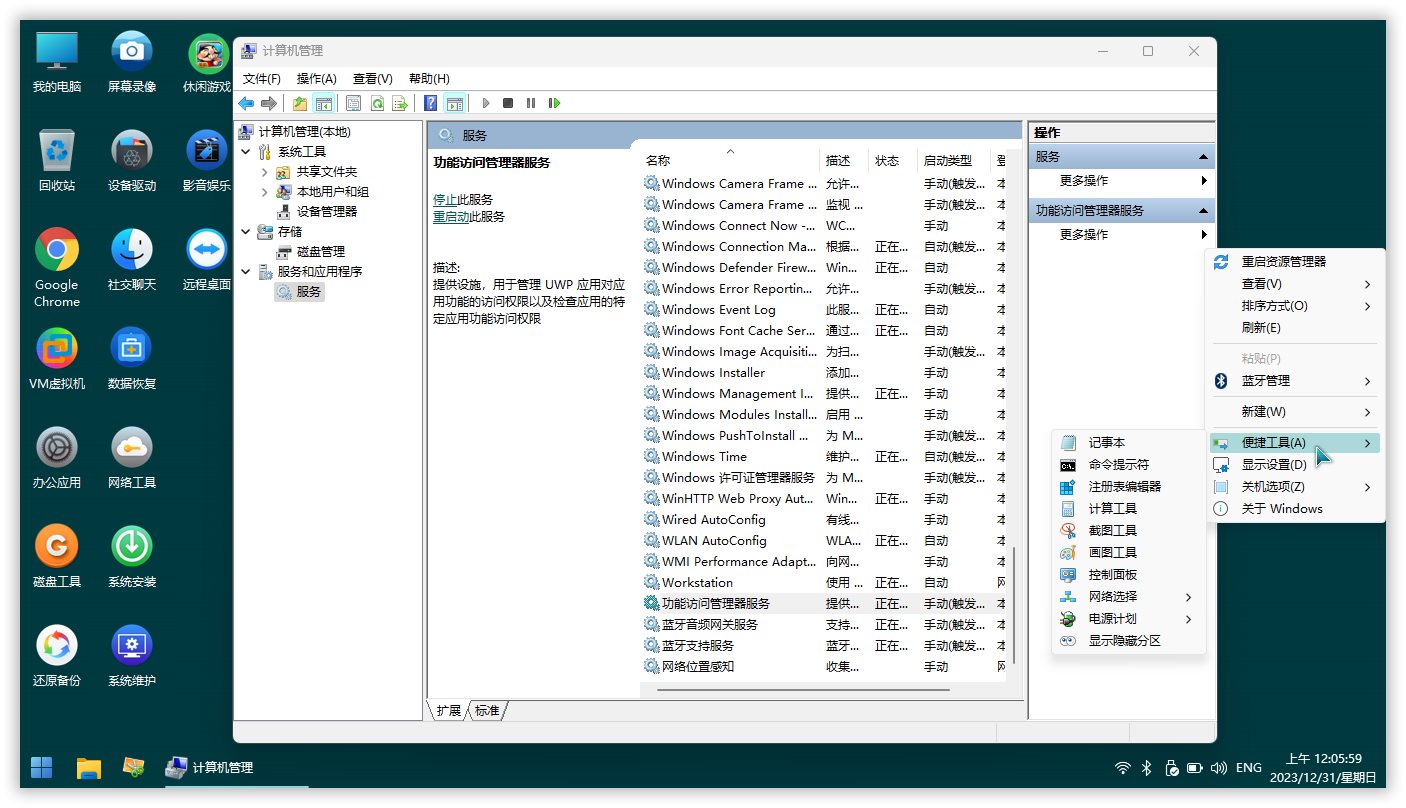Click 更多操作 under 服务 in the 操作 pane
Image resolution: width=1406 pixels, height=808 pixels.
point(1121,181)
